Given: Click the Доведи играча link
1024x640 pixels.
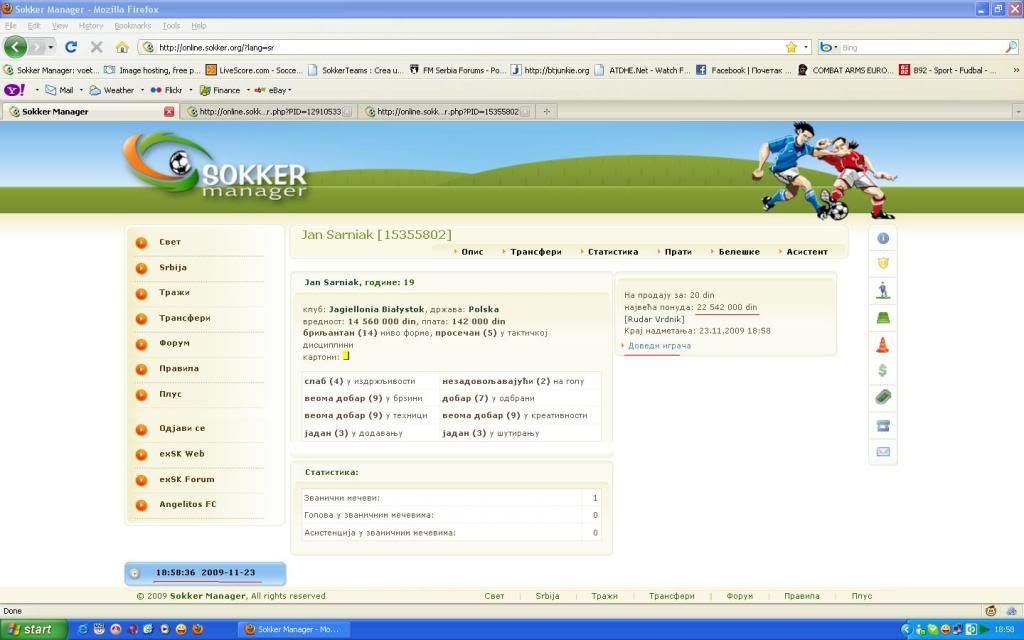Looking at the screenshot, I should 659,346.
